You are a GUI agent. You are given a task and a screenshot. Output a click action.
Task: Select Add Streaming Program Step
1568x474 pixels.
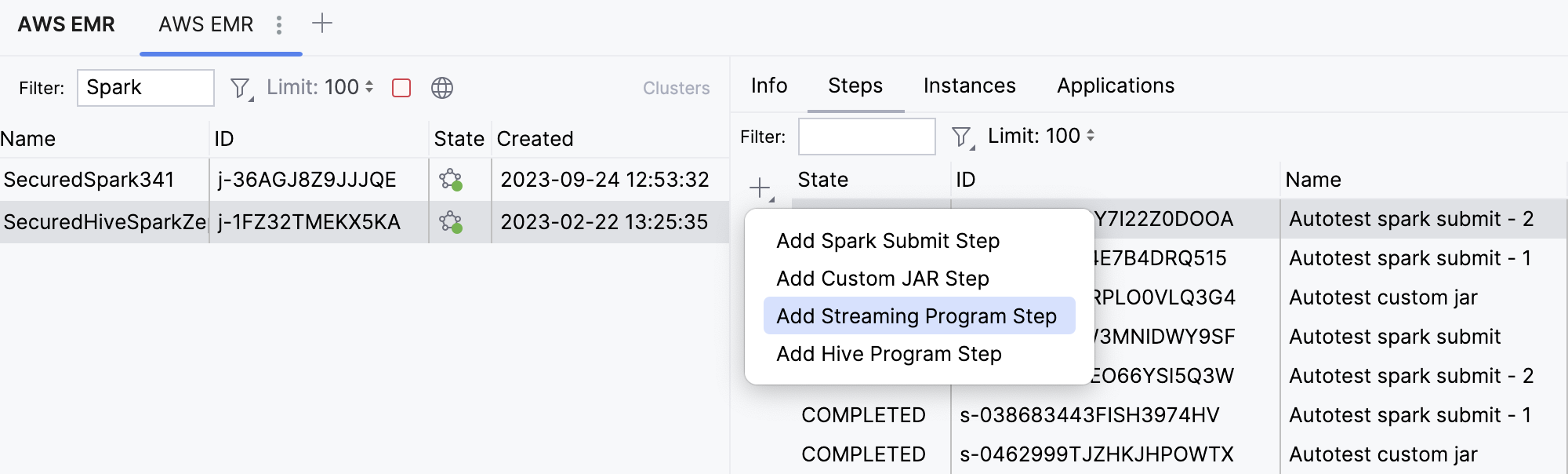(916, 316)
